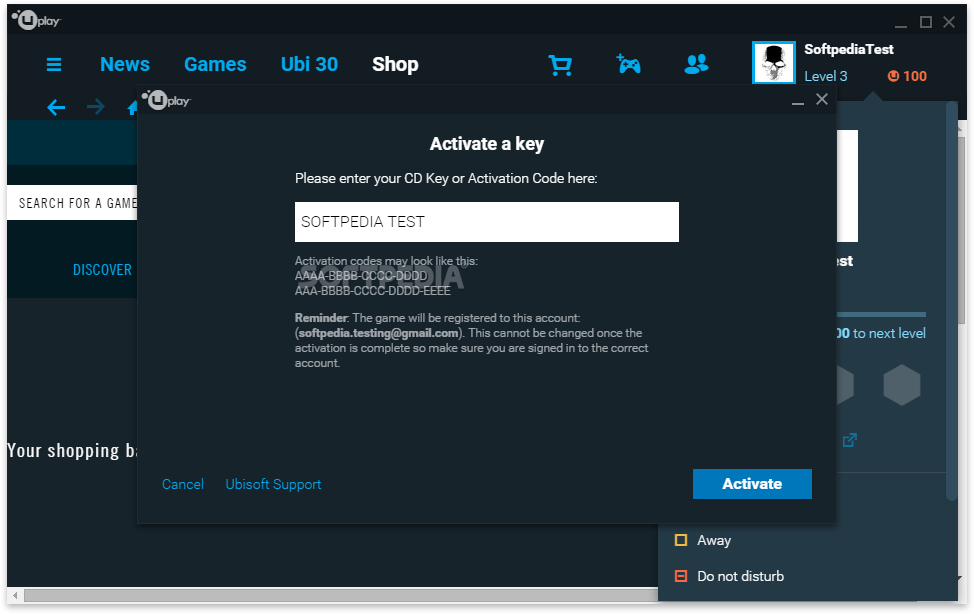
Task: Click the 'AAAA-BBBB-CCCC-DDDD' example code
Action: pos(361,276)
